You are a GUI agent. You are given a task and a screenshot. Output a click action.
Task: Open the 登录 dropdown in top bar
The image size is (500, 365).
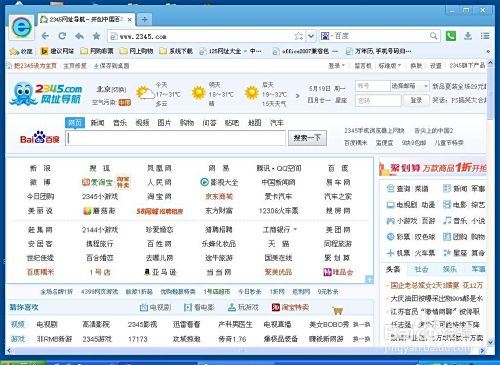(x=337, y=66)
